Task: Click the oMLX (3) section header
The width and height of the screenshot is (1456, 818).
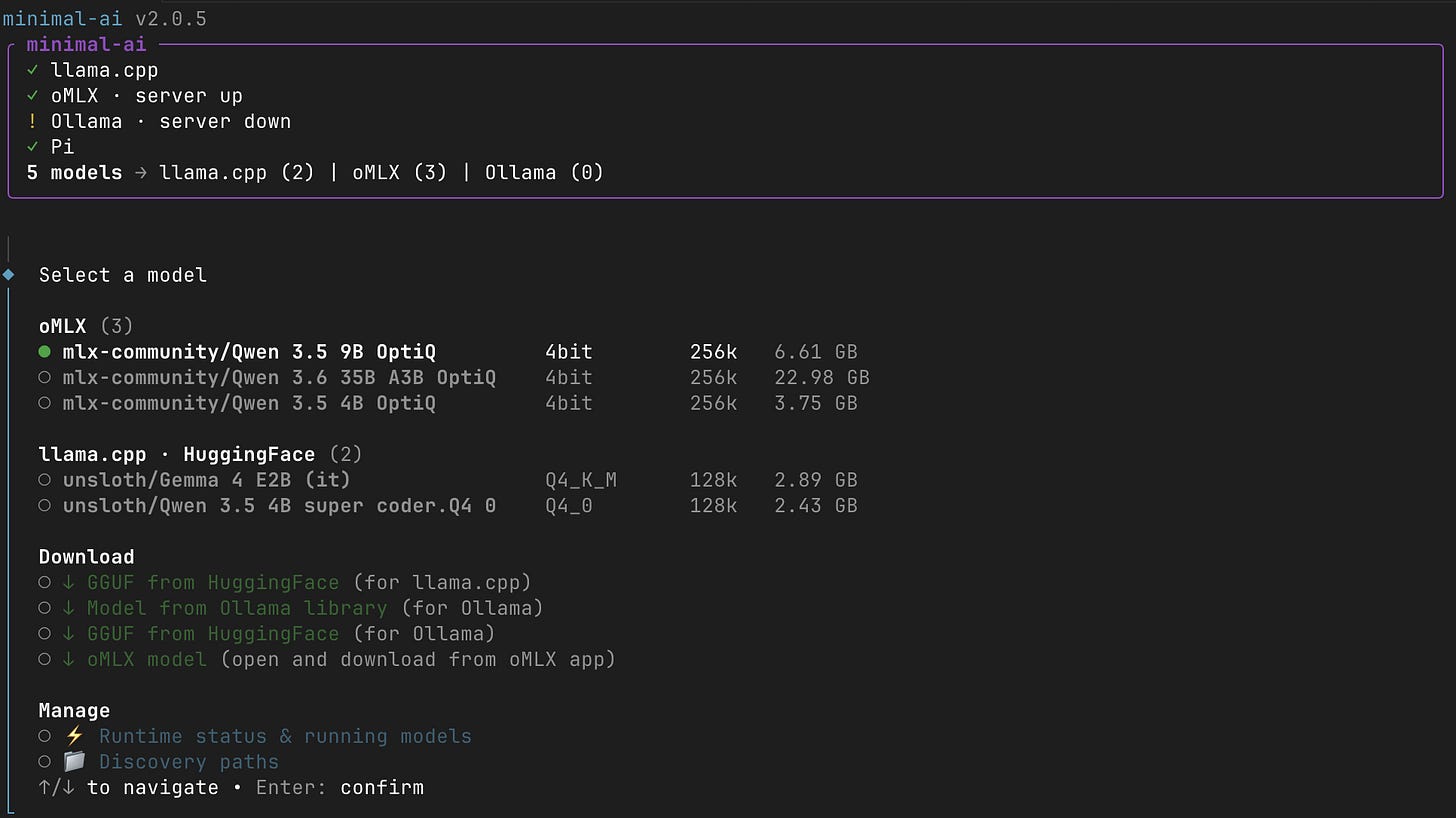Action: click(86, 326)
